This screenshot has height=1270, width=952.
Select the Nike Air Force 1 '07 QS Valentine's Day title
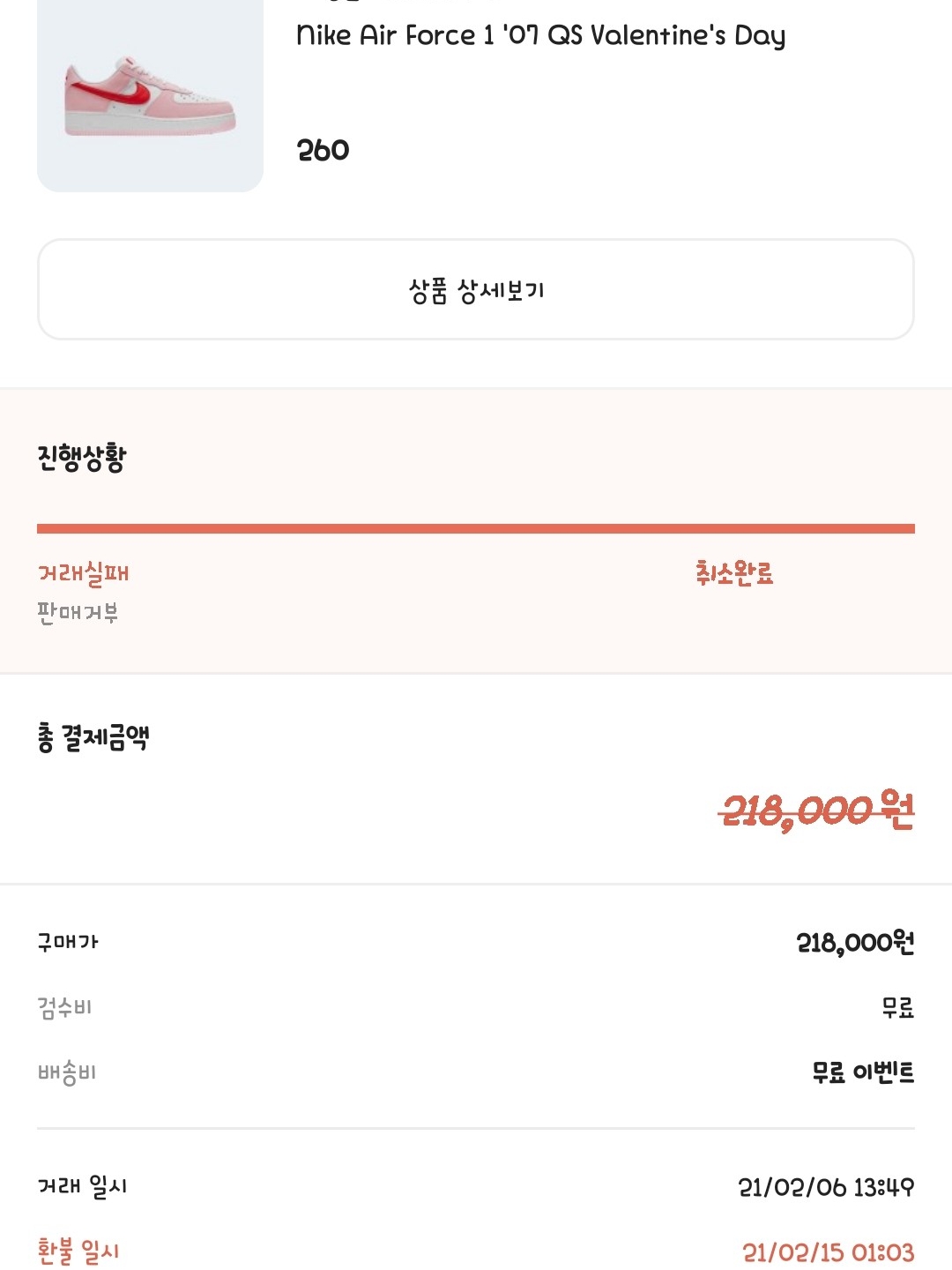[541, 35]
